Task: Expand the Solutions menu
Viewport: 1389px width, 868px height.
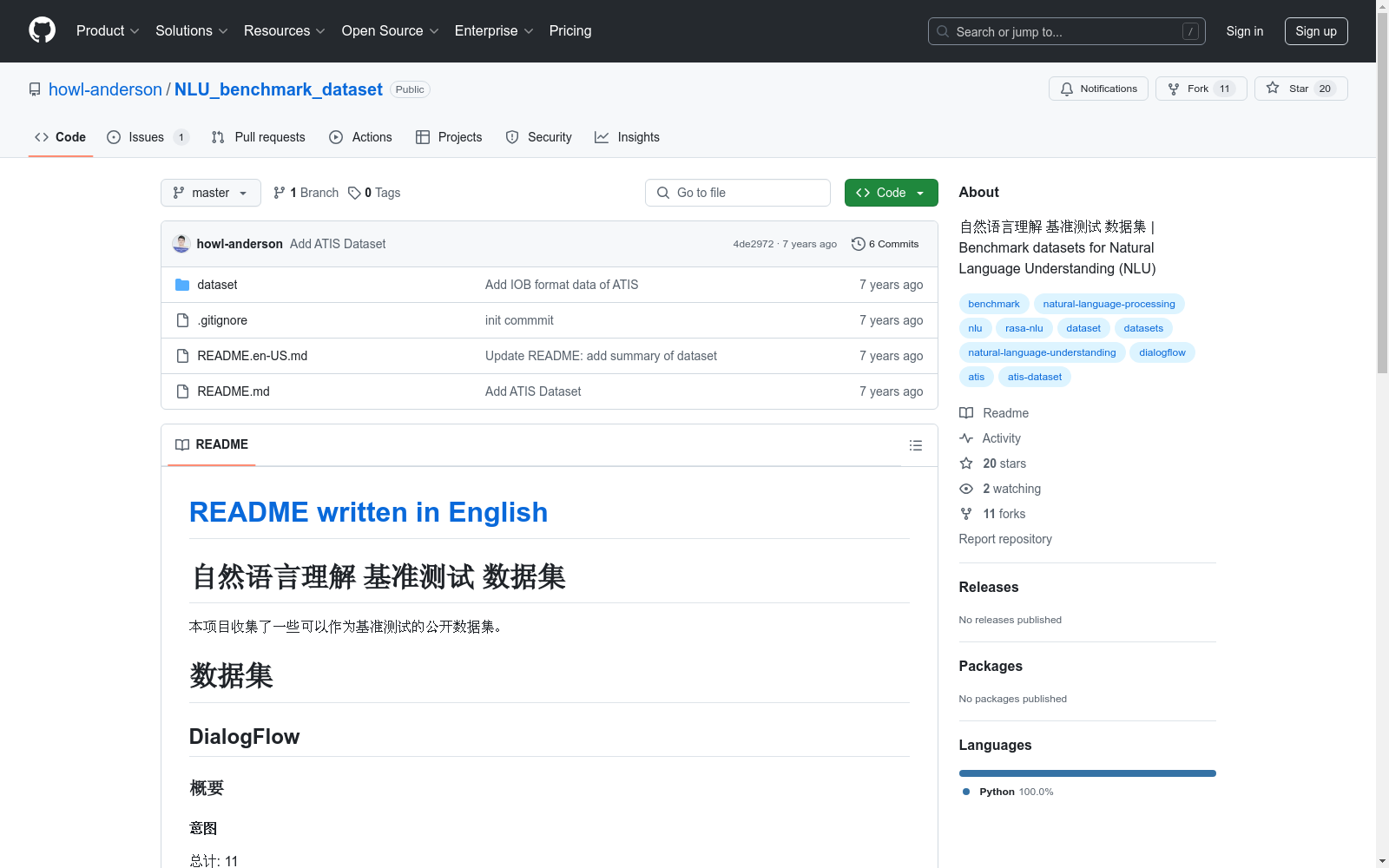Action: click(191, 30)
